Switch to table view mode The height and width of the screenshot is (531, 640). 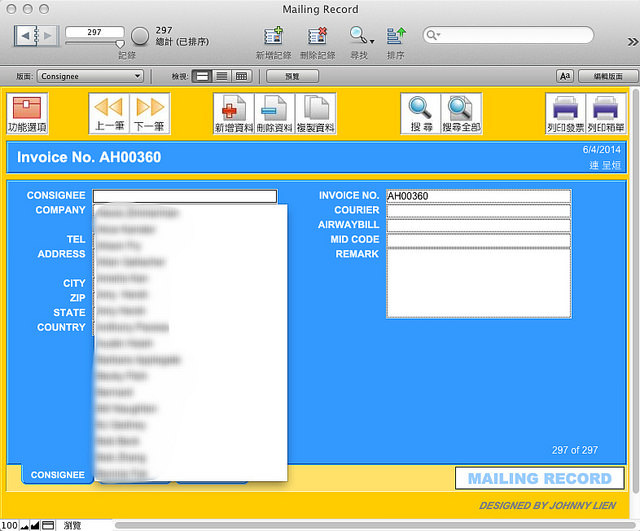click(x=241, y=76)
